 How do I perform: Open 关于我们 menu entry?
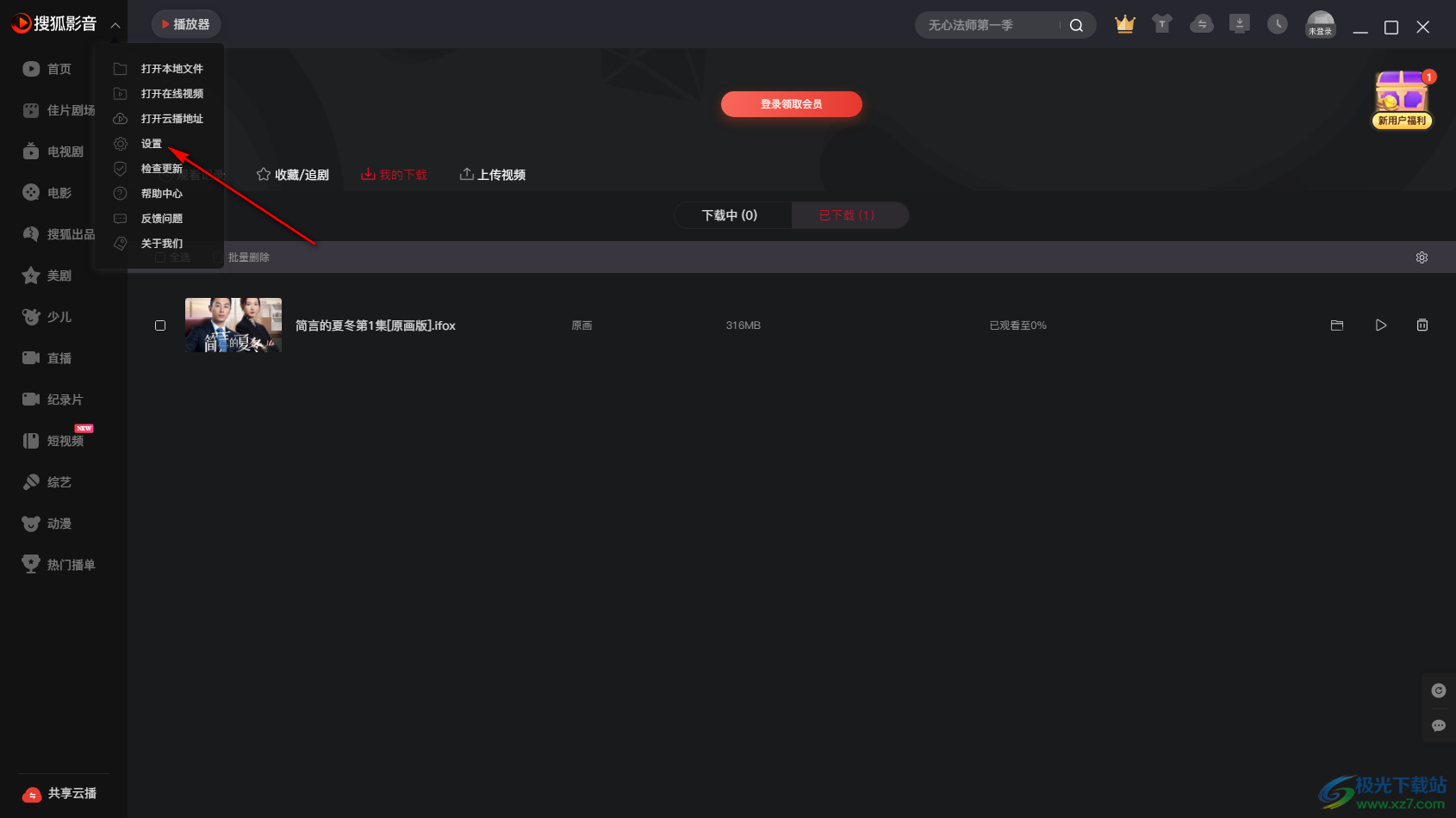click(x=160, y=244)
